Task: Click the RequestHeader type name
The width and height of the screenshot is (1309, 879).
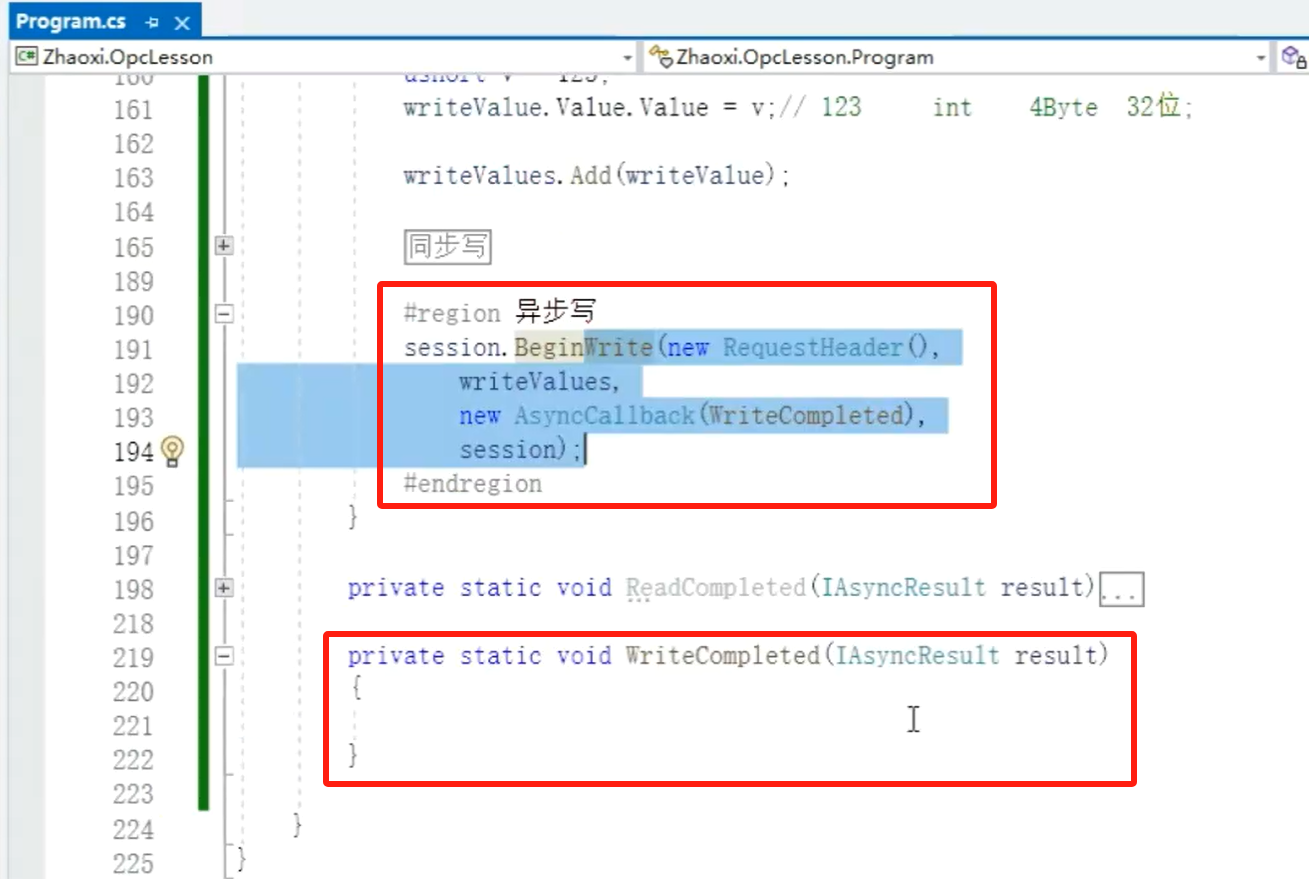Action: (x=813, y=348)
